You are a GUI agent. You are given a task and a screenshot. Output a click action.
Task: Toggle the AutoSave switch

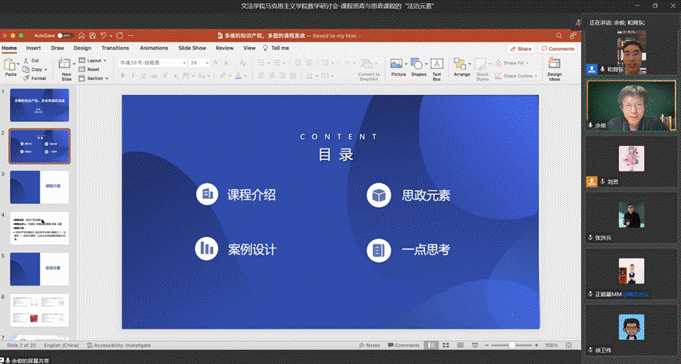point(65,36)
